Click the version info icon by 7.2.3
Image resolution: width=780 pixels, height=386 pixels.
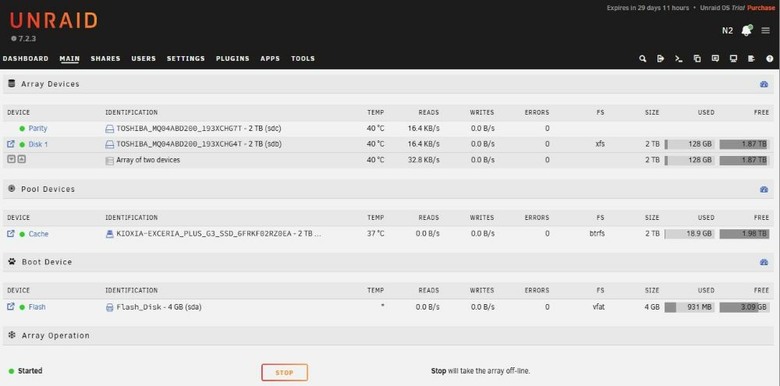point(13,38)
